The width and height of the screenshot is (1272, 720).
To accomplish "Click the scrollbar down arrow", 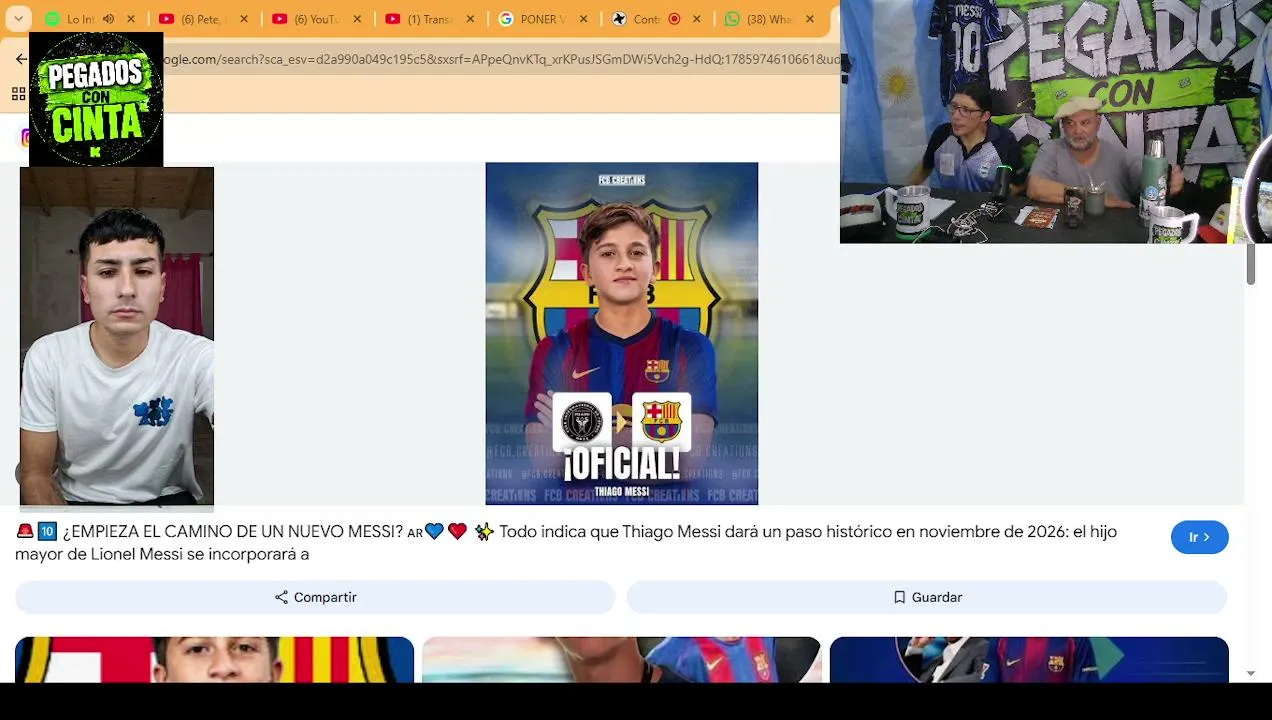I will pos(1250,674).
